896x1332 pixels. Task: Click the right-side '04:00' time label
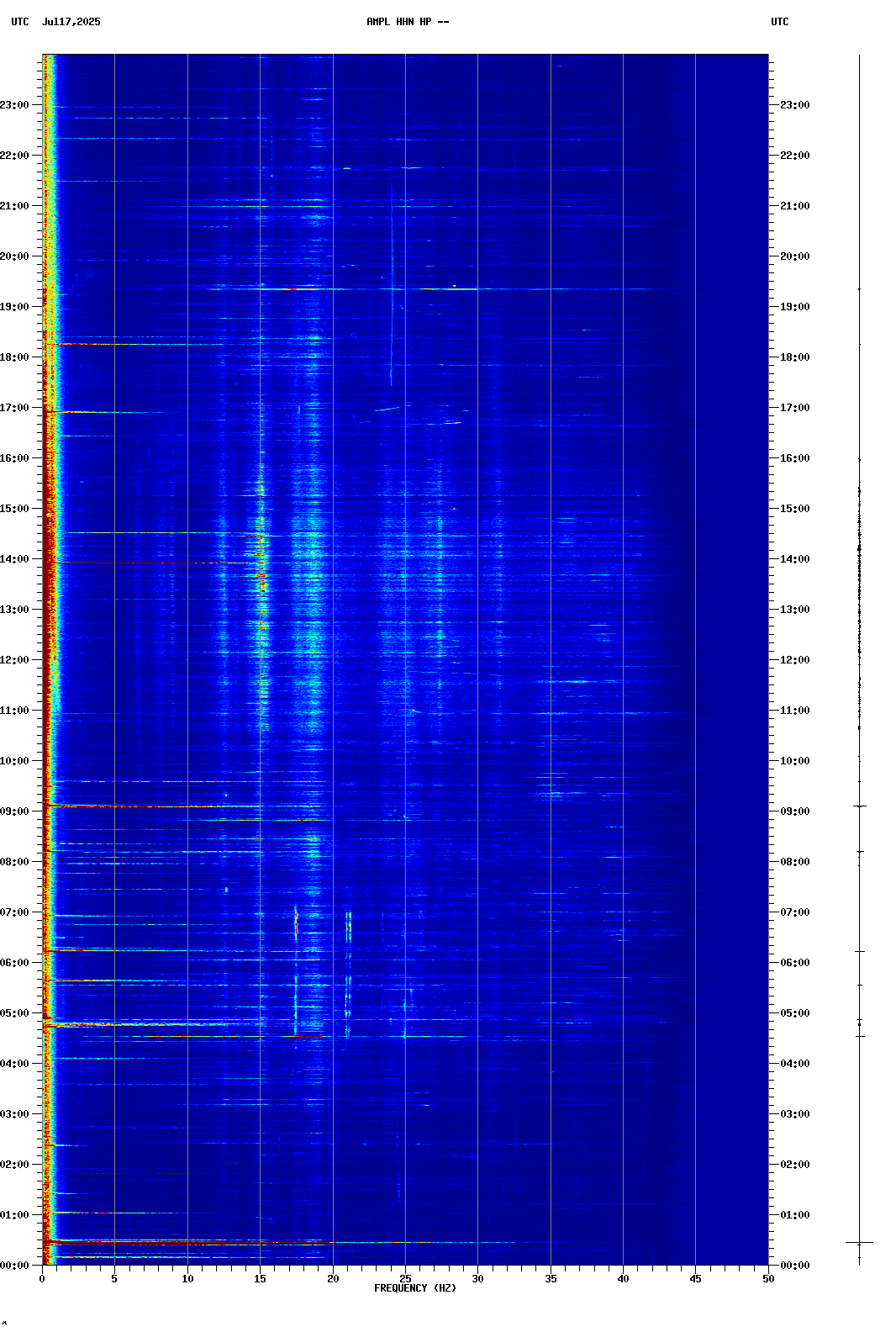pos(795,1064)
